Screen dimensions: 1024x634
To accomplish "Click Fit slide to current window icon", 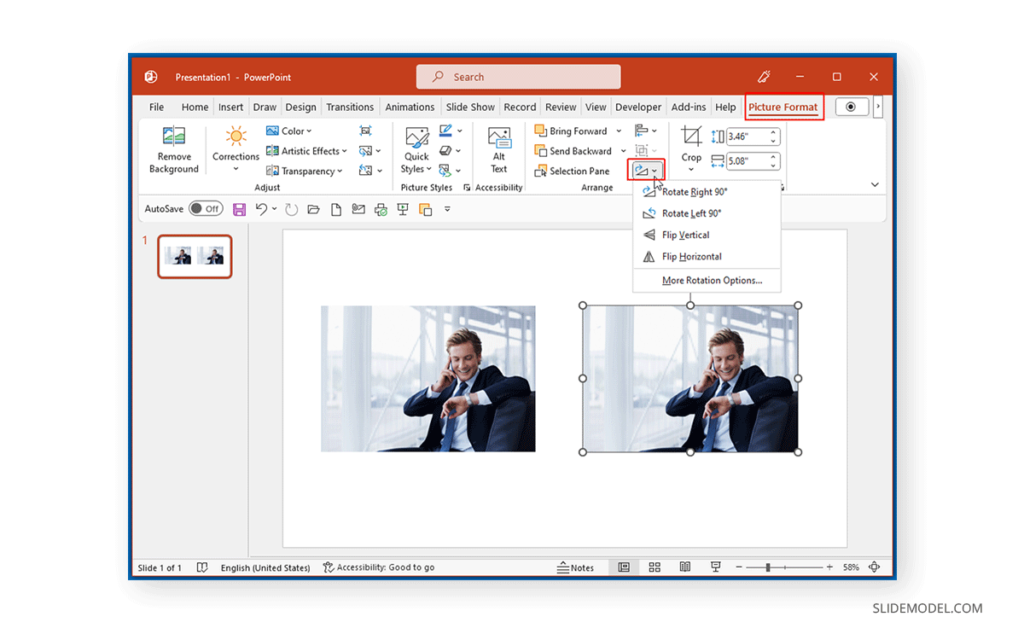I will pos(874,567).
